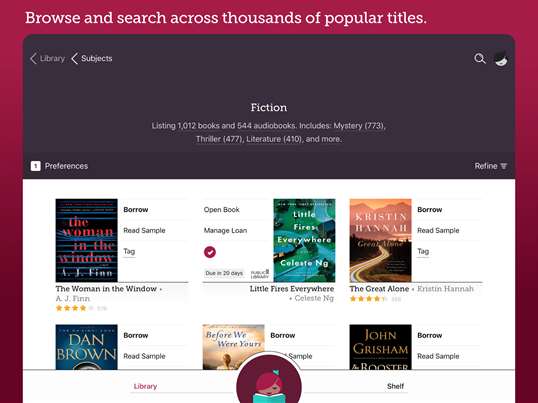Tag The Woman in the Window
Screen dimensions: 538x403
tap(129, 251)
